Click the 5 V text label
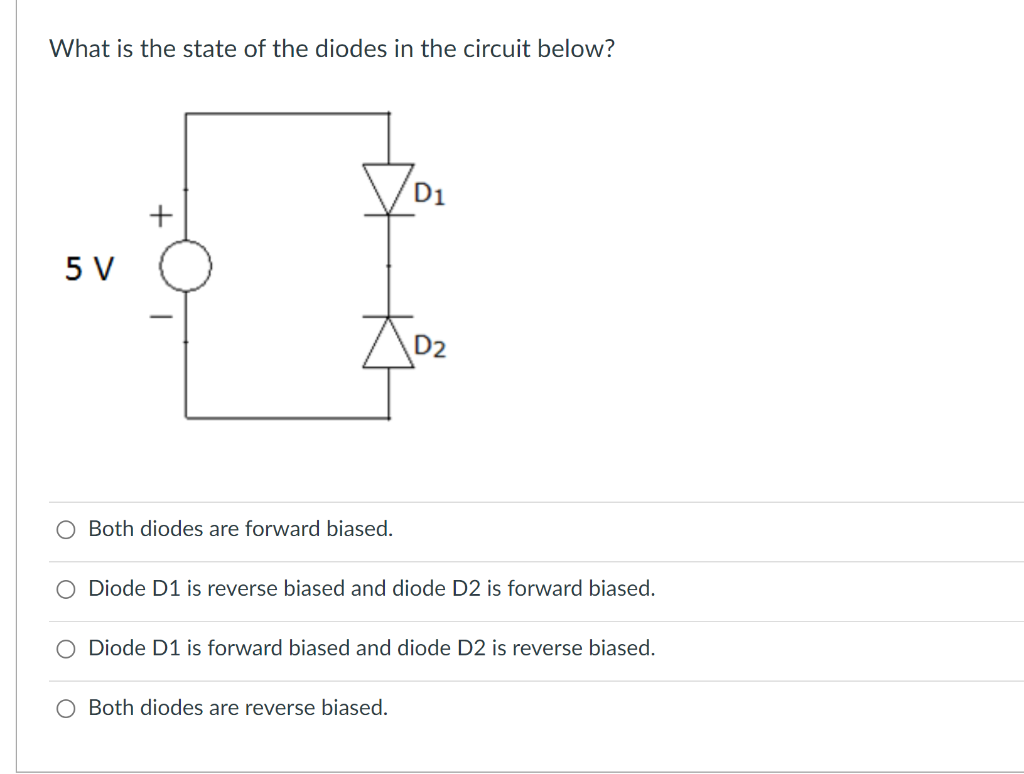Screen dimensions: 1024x774 click(88, 267)
